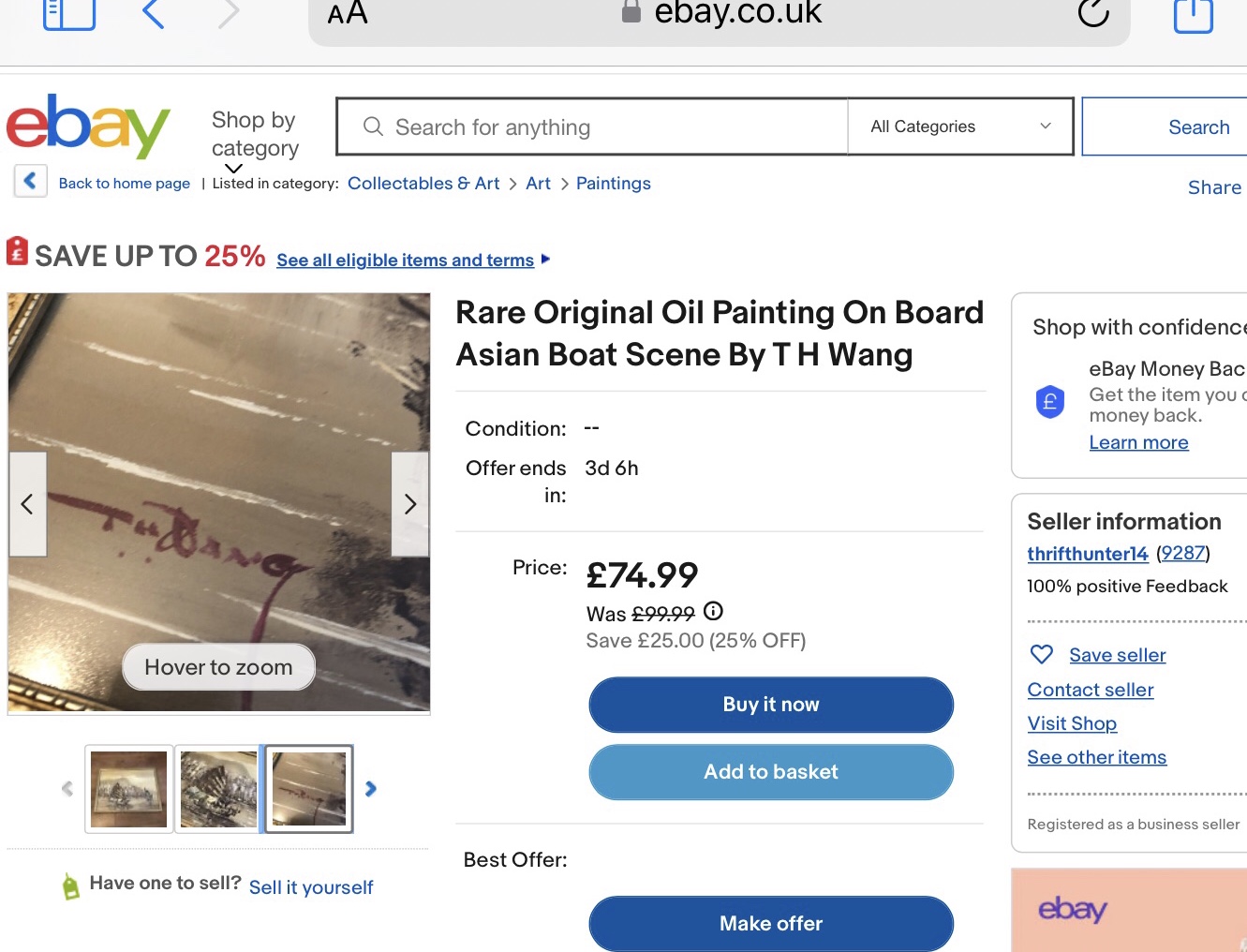Open the All Categories dropdown

pos(959,126)
